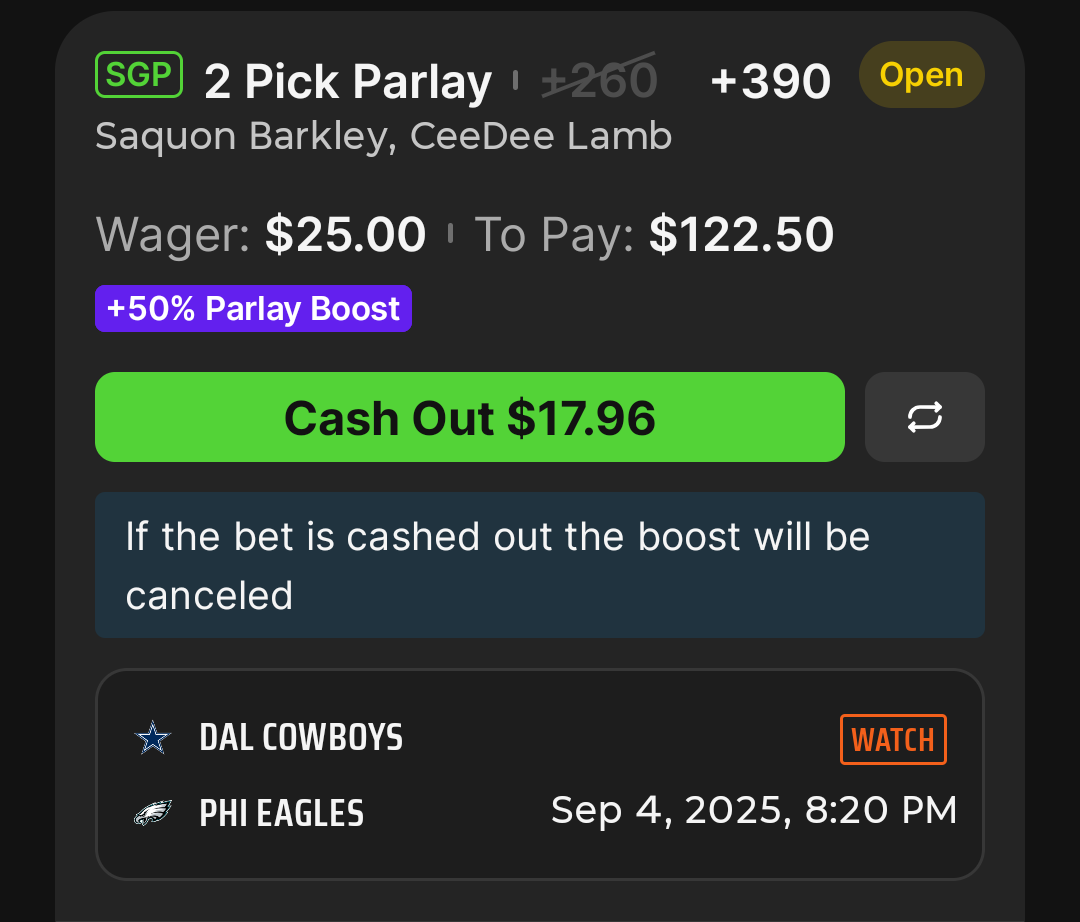Select the PHI EAGLES team name
The width and height of the screenshot is (1080, 922).
coord(282,813)
